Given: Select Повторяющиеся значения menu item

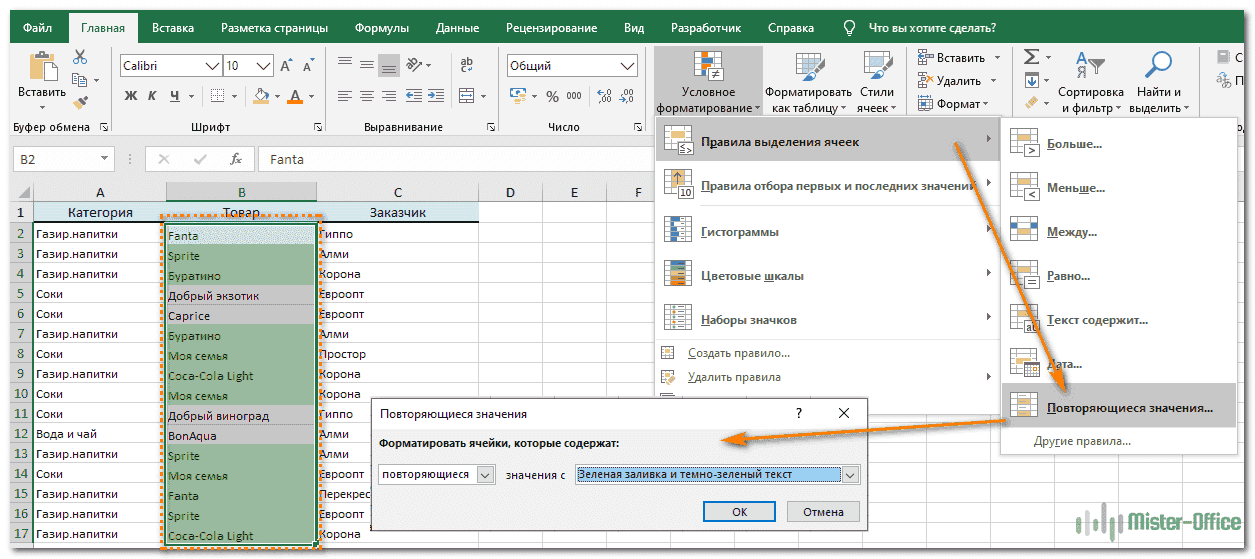Looking at the screenshot, I should click(x=1129, y=408).
